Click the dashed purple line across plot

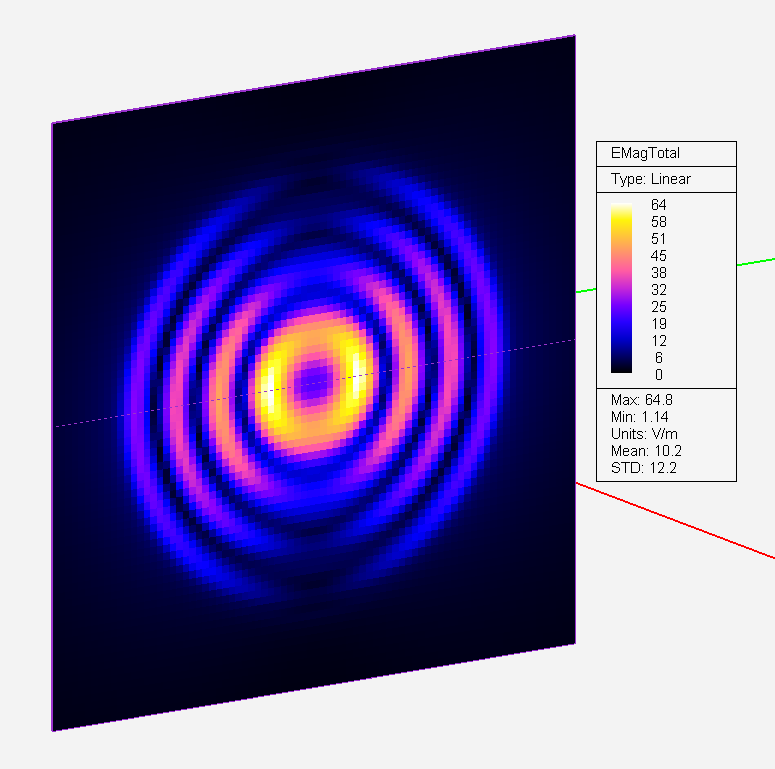[314, 383]
